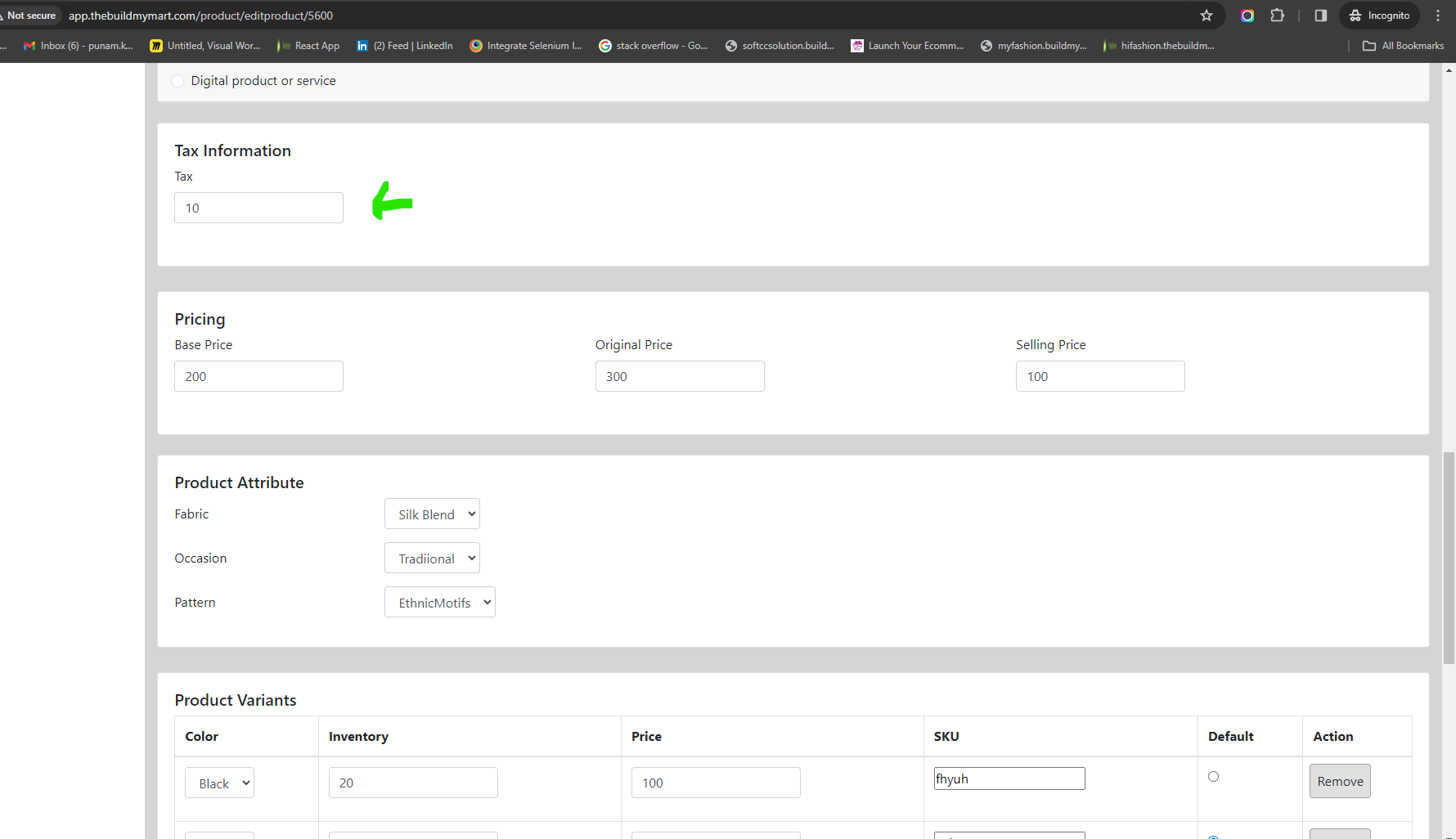Open the Pattern EthnicMotifs dropdown
The width and height of the screenshot is (1456, 839).
click(440, 603)
